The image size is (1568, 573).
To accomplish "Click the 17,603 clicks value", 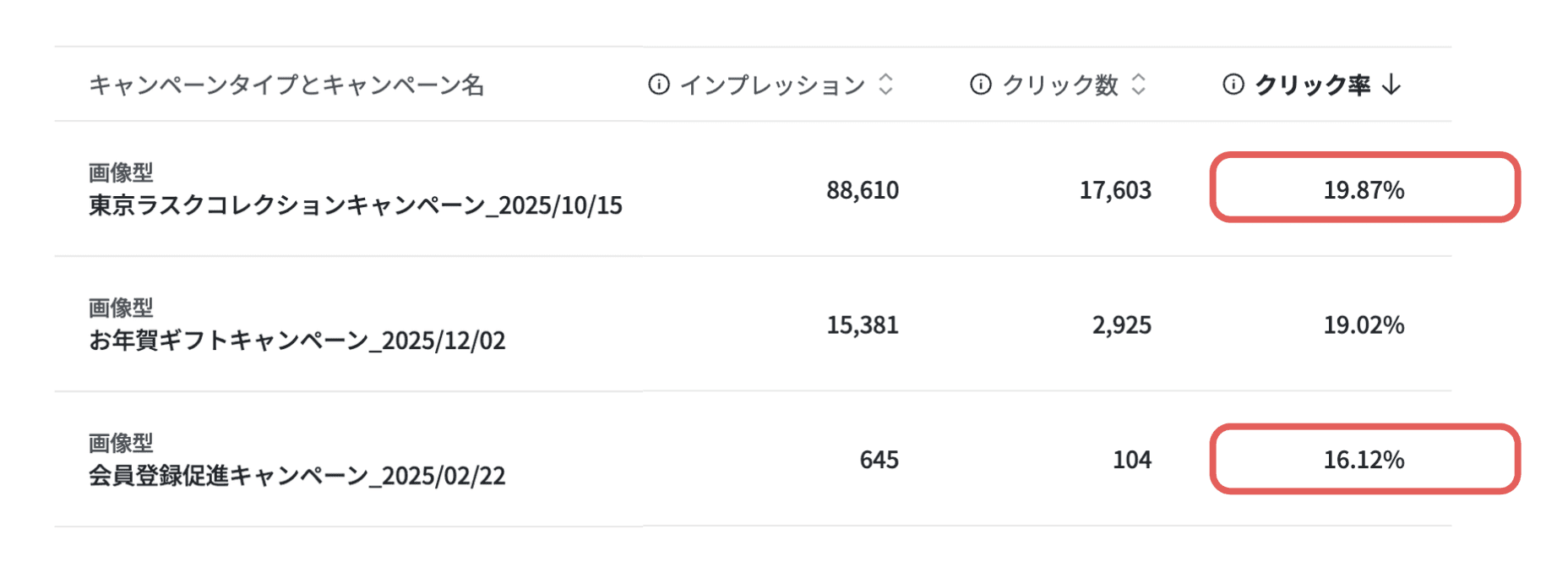I will coord(1115,189).
